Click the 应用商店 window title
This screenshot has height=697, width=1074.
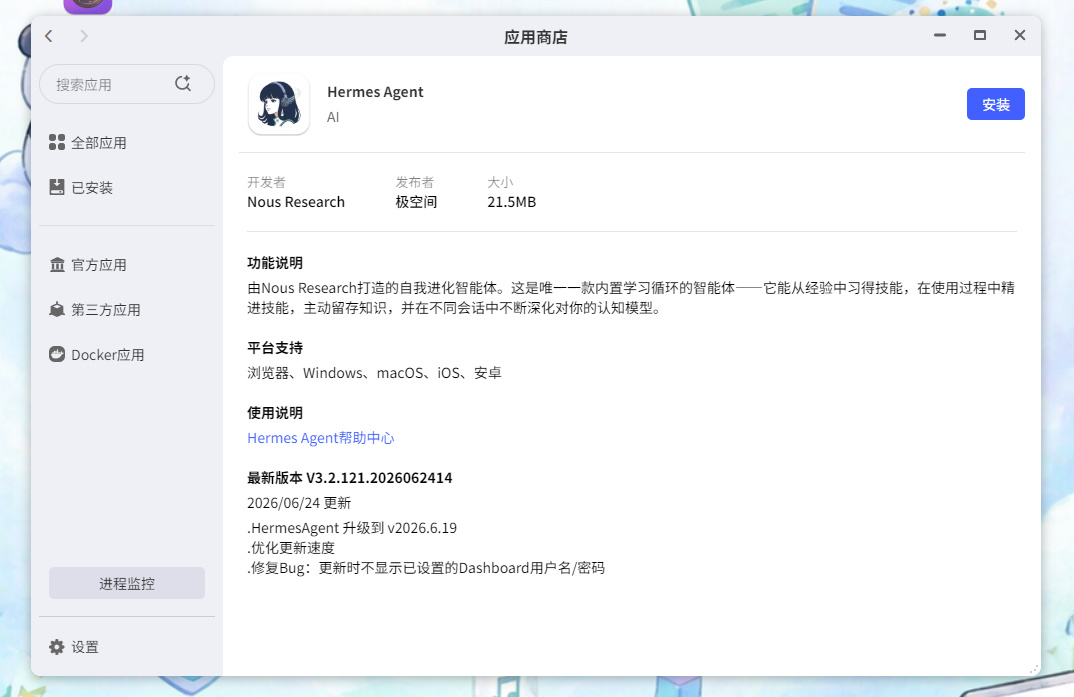[536, 37]
